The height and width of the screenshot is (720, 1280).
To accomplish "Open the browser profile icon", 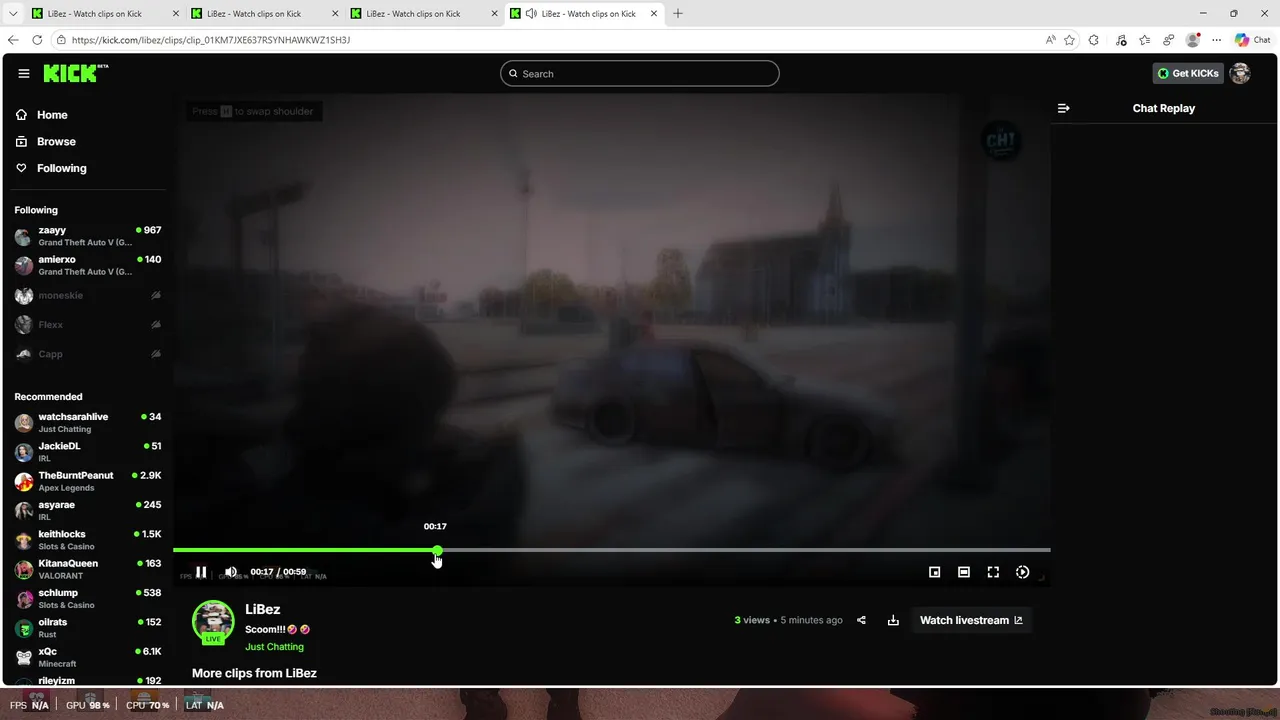I will (x=1192, y=40).
